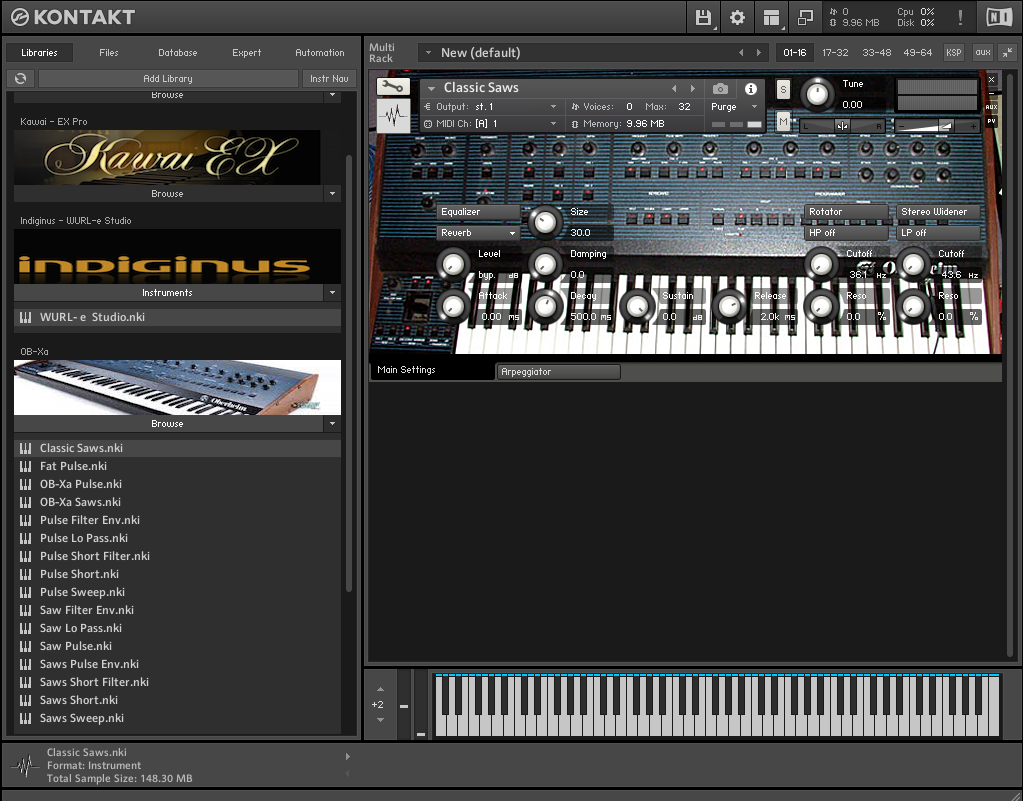Viewport: 1023px width, 801px height.
Task: Switch to the Expert tab
Action: click(x=247, y=53)
